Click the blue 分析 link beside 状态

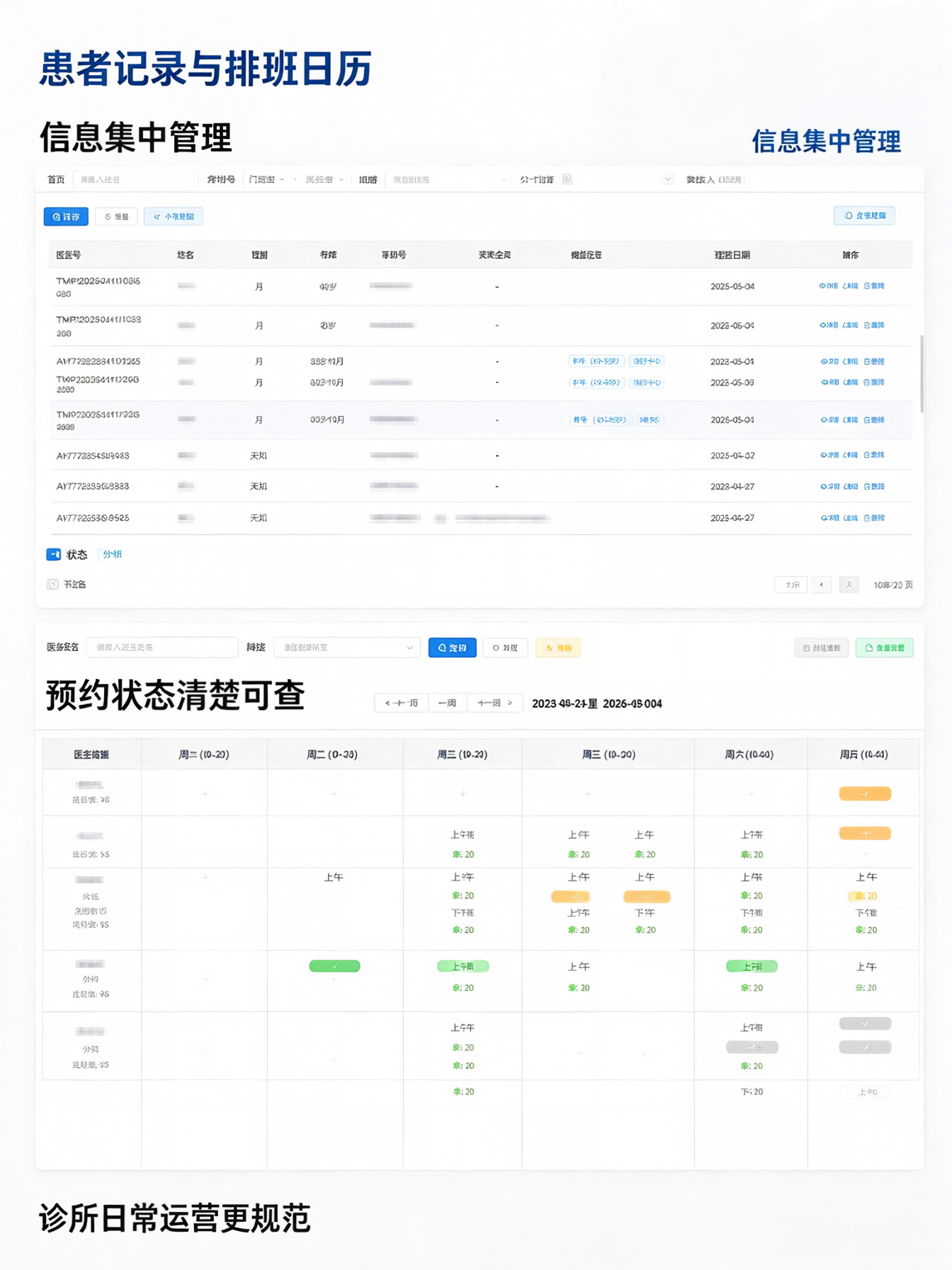[x=112, y=554]
